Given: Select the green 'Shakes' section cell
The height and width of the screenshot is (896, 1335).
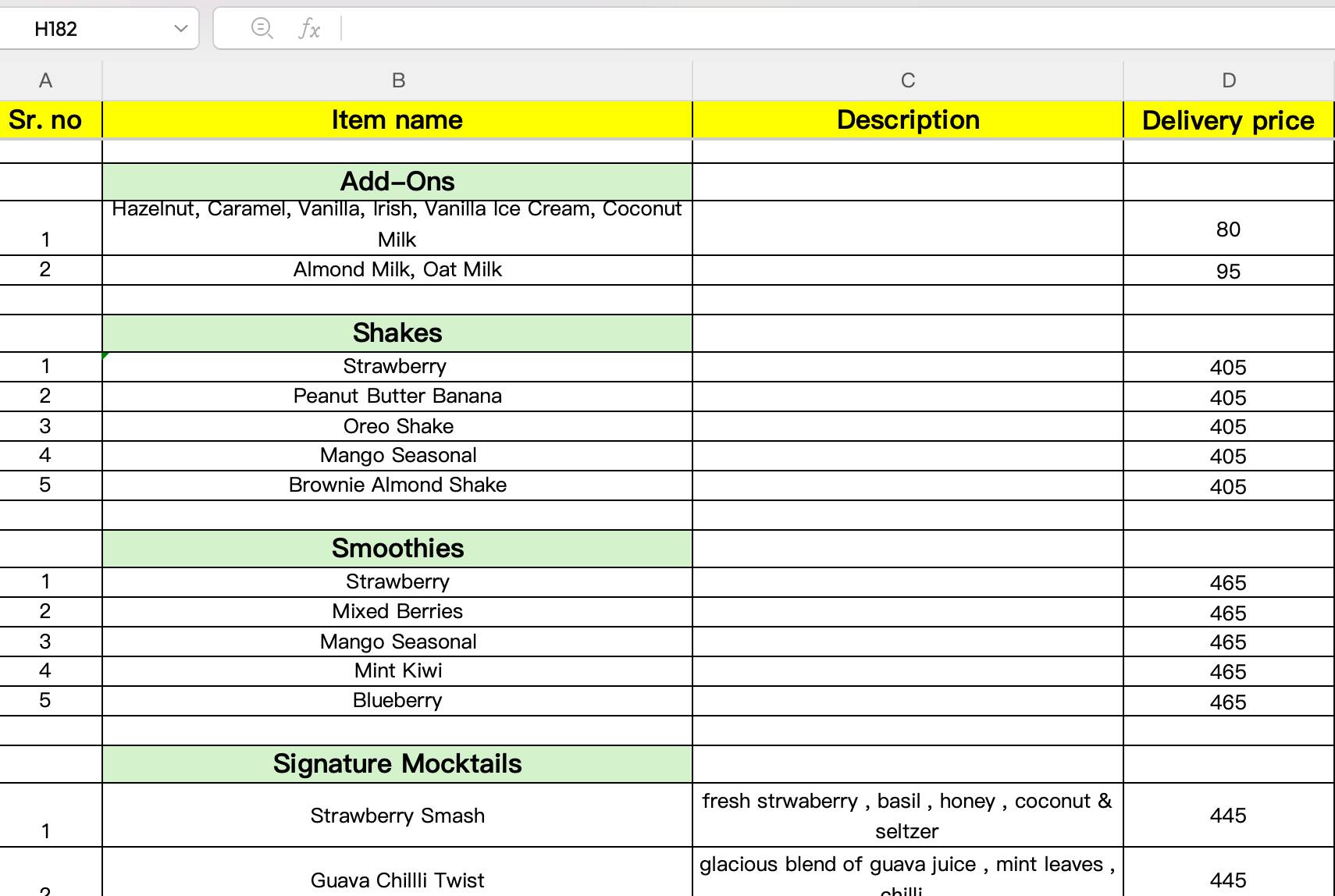Looking at the screenshot, I should [x=397, y=333].
